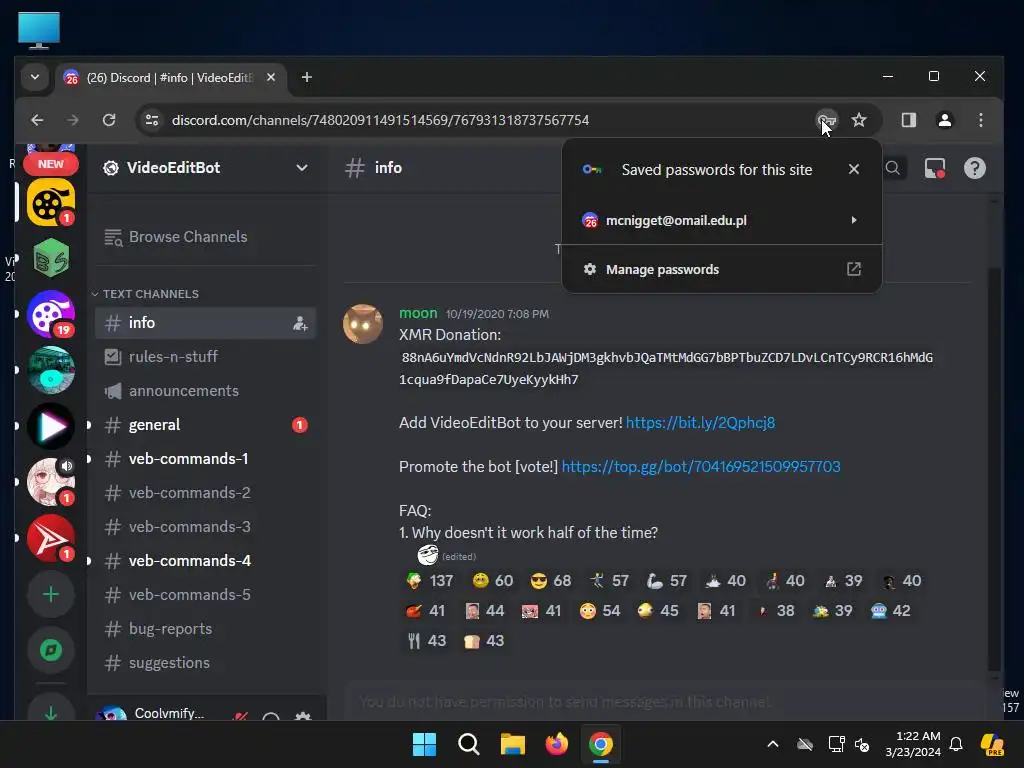Open the Discord search magnifier icon
The width and height of the screenshot is (1024, 768).
[x=893, y=168]
